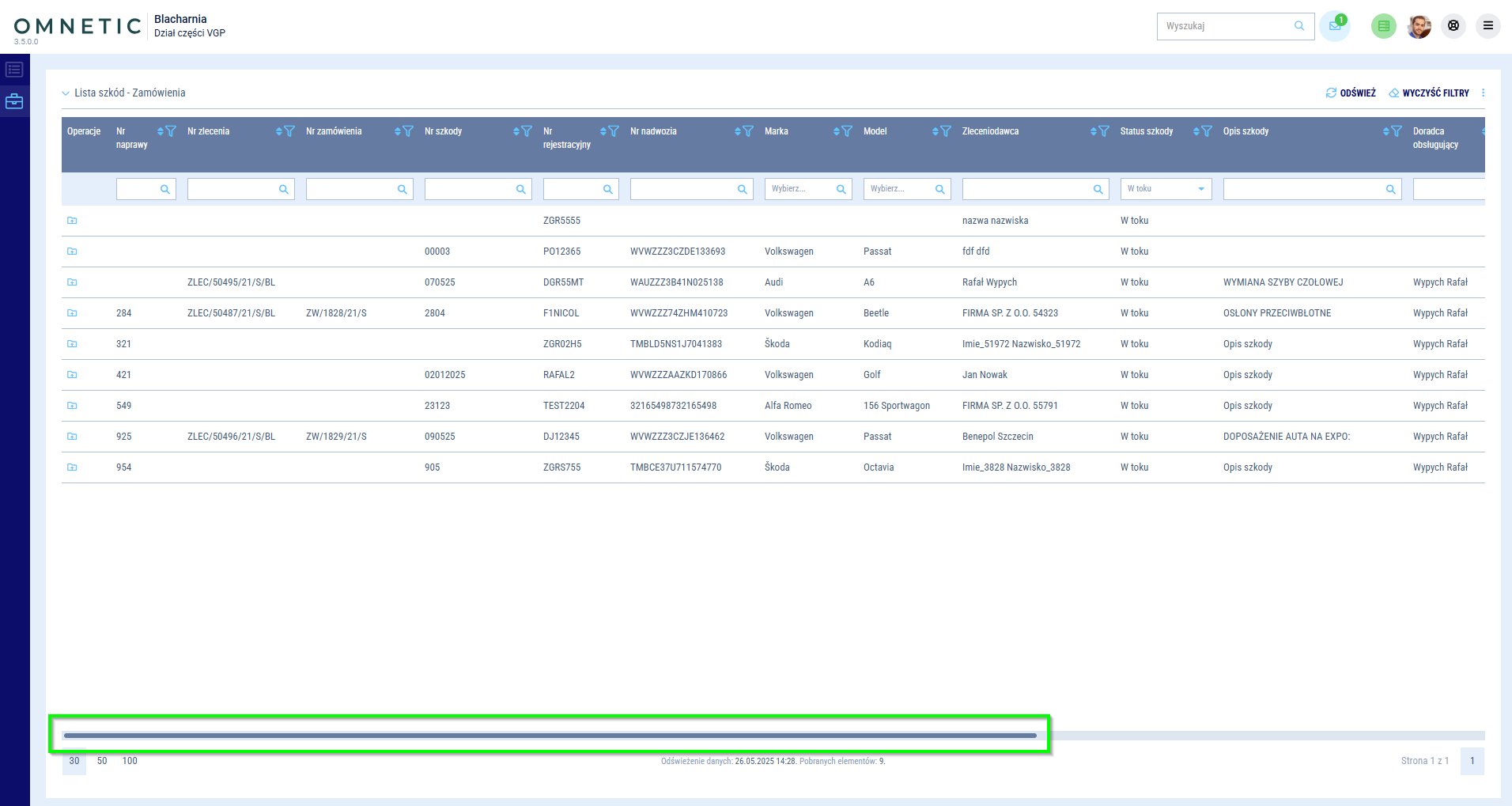Click the ODŚWIEŻ refresh button

point(1351,93)
